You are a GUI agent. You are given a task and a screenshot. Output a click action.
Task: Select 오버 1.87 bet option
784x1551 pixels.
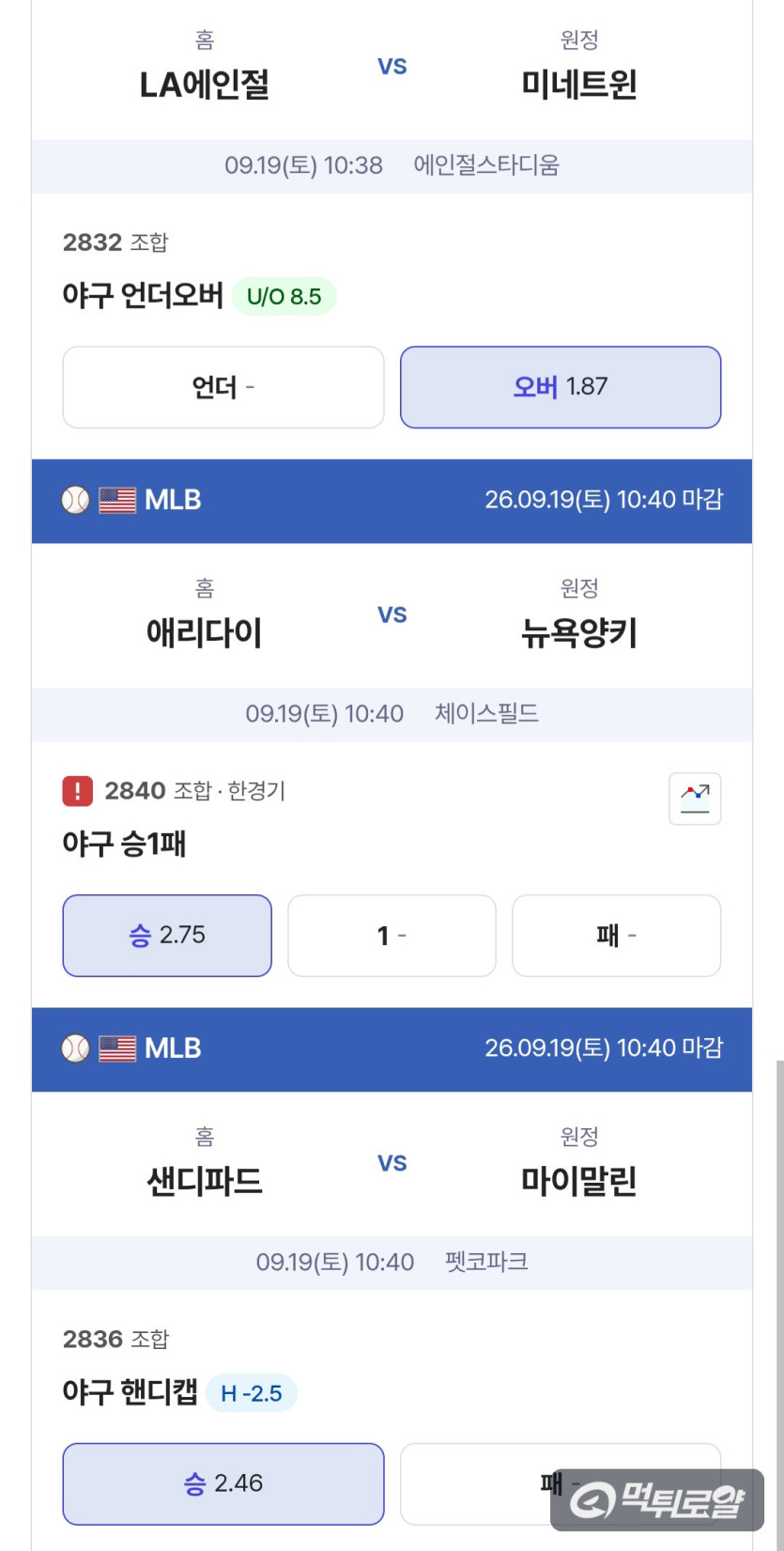pos(561,387)
